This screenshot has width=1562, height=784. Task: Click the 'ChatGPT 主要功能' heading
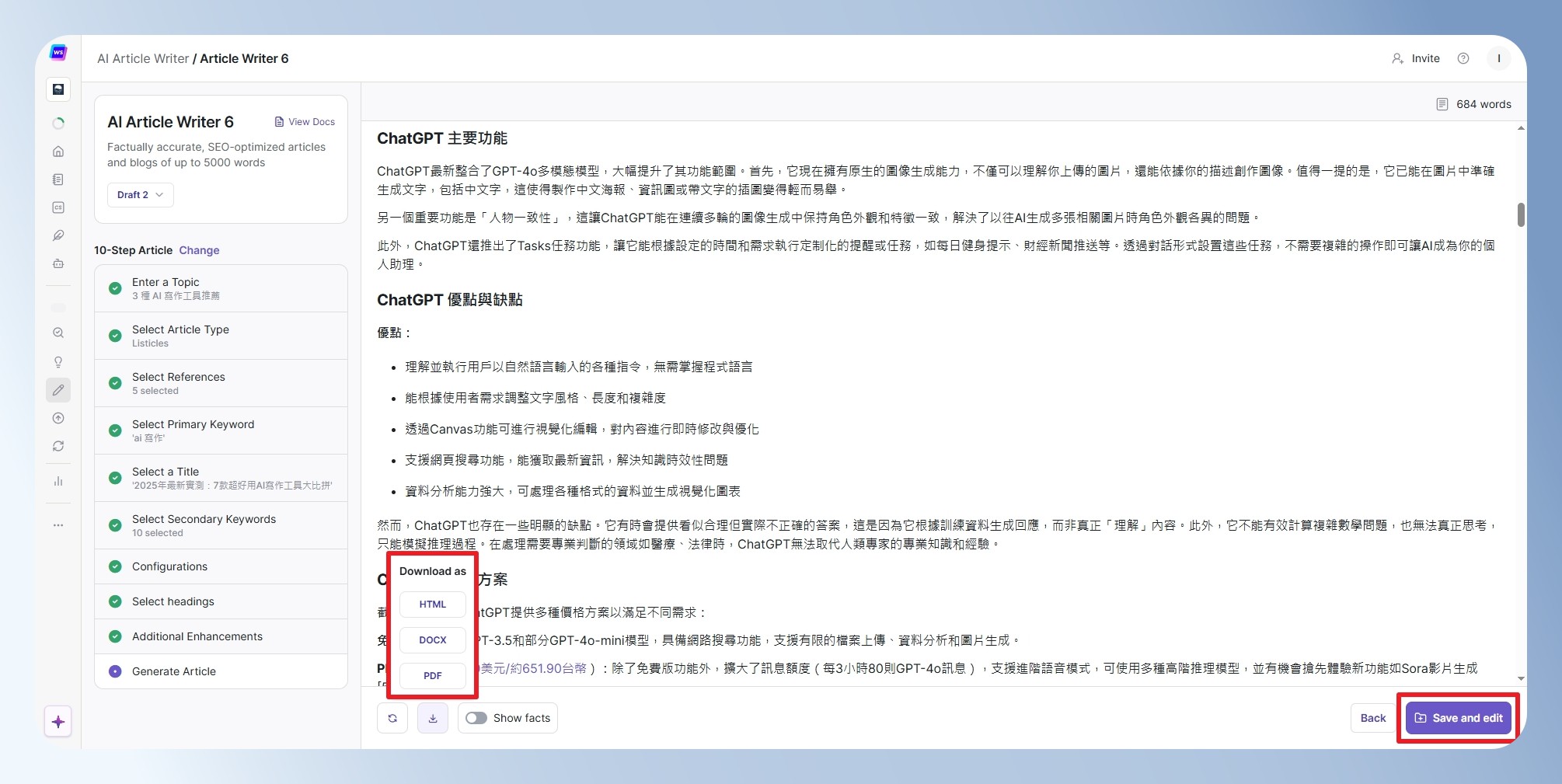[x=442, y=138]
